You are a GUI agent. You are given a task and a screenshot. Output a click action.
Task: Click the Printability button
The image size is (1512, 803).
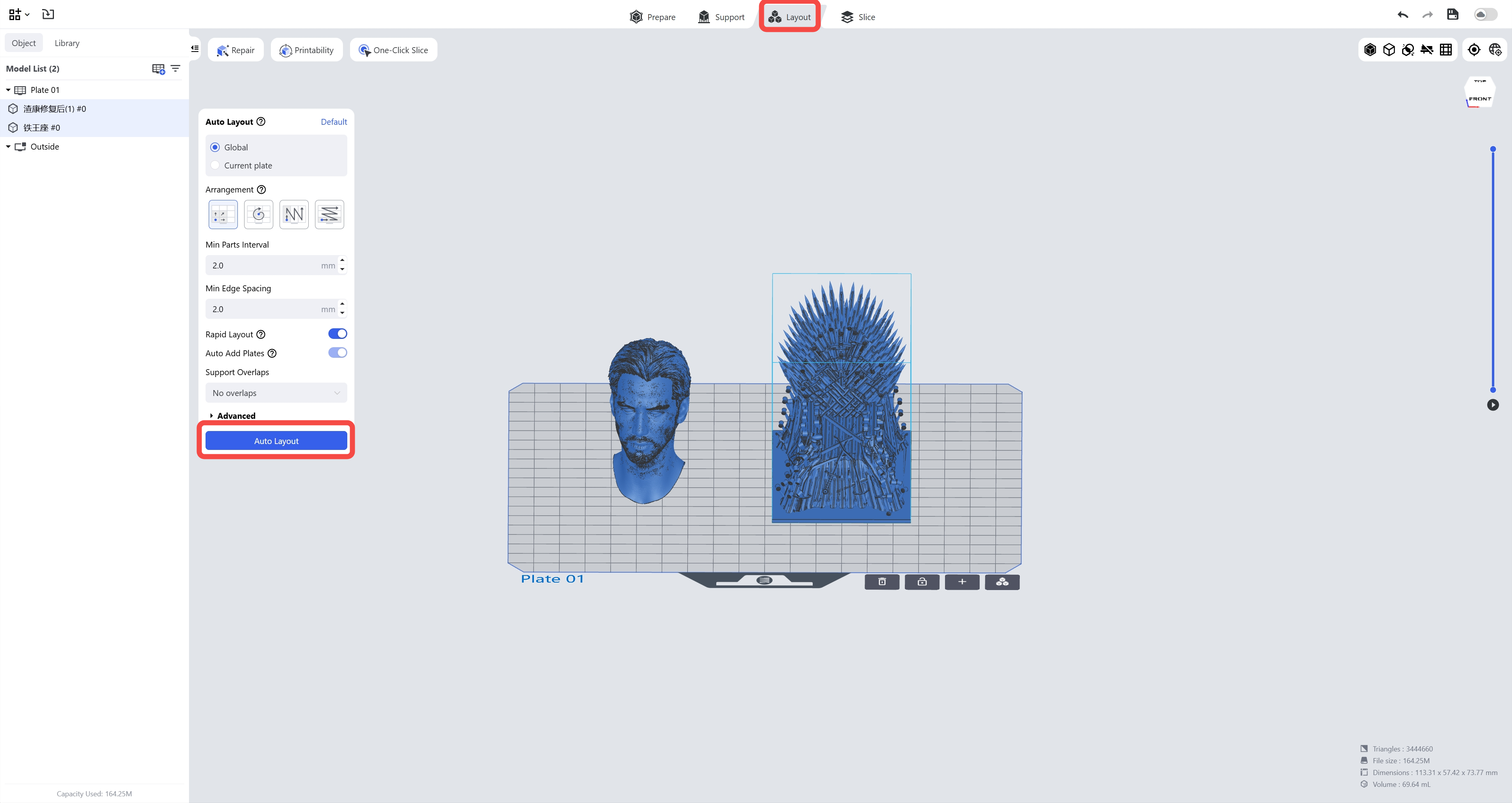[x=306, y=50]
